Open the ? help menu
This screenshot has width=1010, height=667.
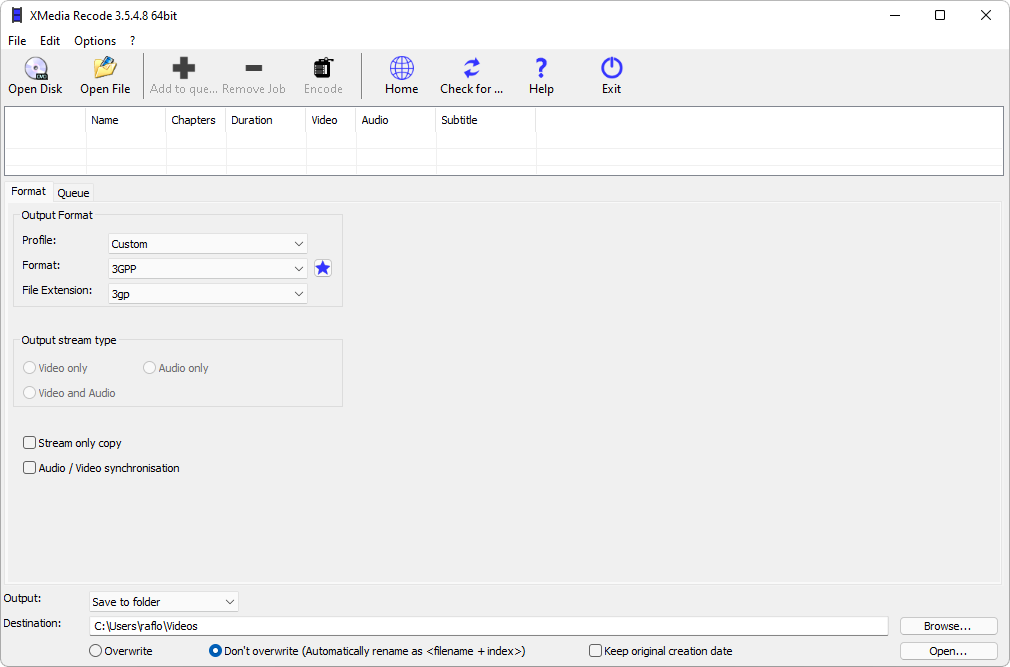[133, 41]
